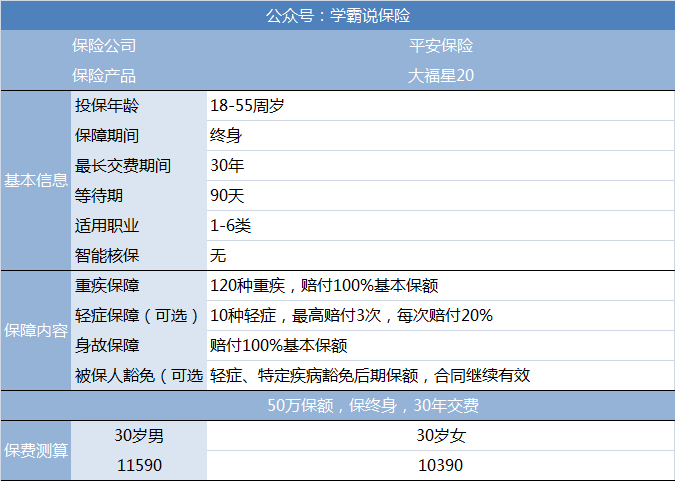
Task: Click the value 无
Action: point(218,256)
